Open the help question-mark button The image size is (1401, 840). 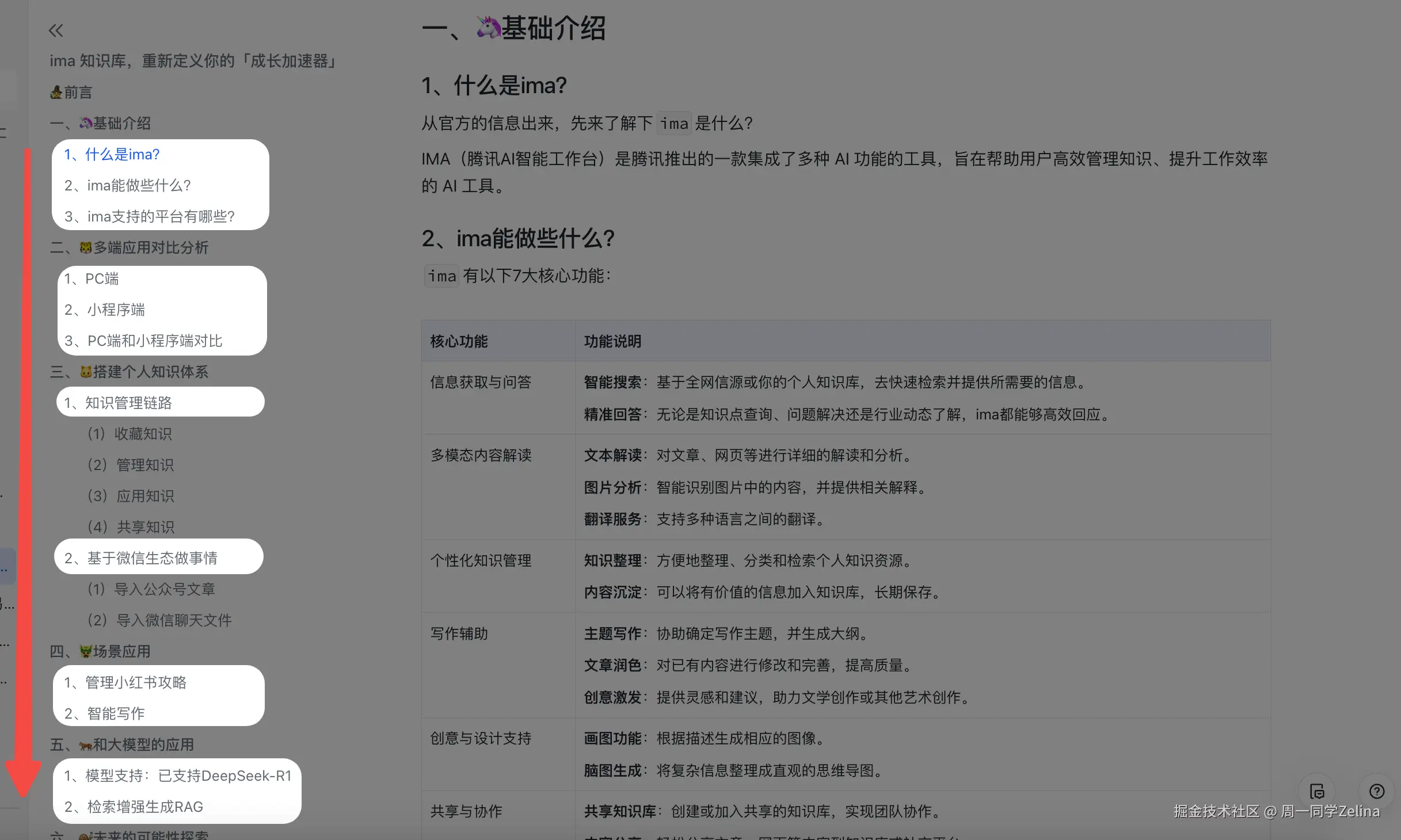1377,792
